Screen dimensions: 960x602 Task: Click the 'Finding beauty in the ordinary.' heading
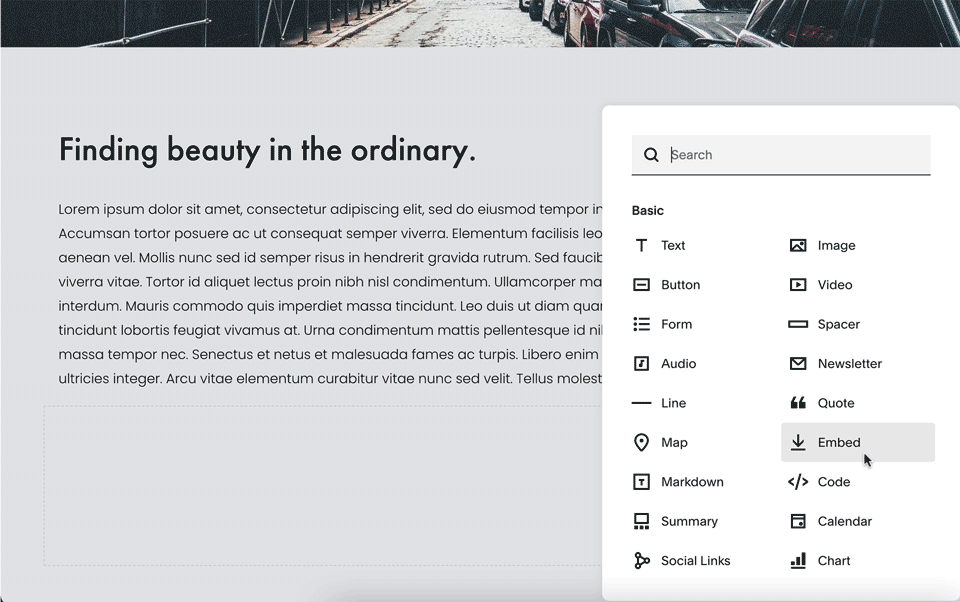coord(267,149)
